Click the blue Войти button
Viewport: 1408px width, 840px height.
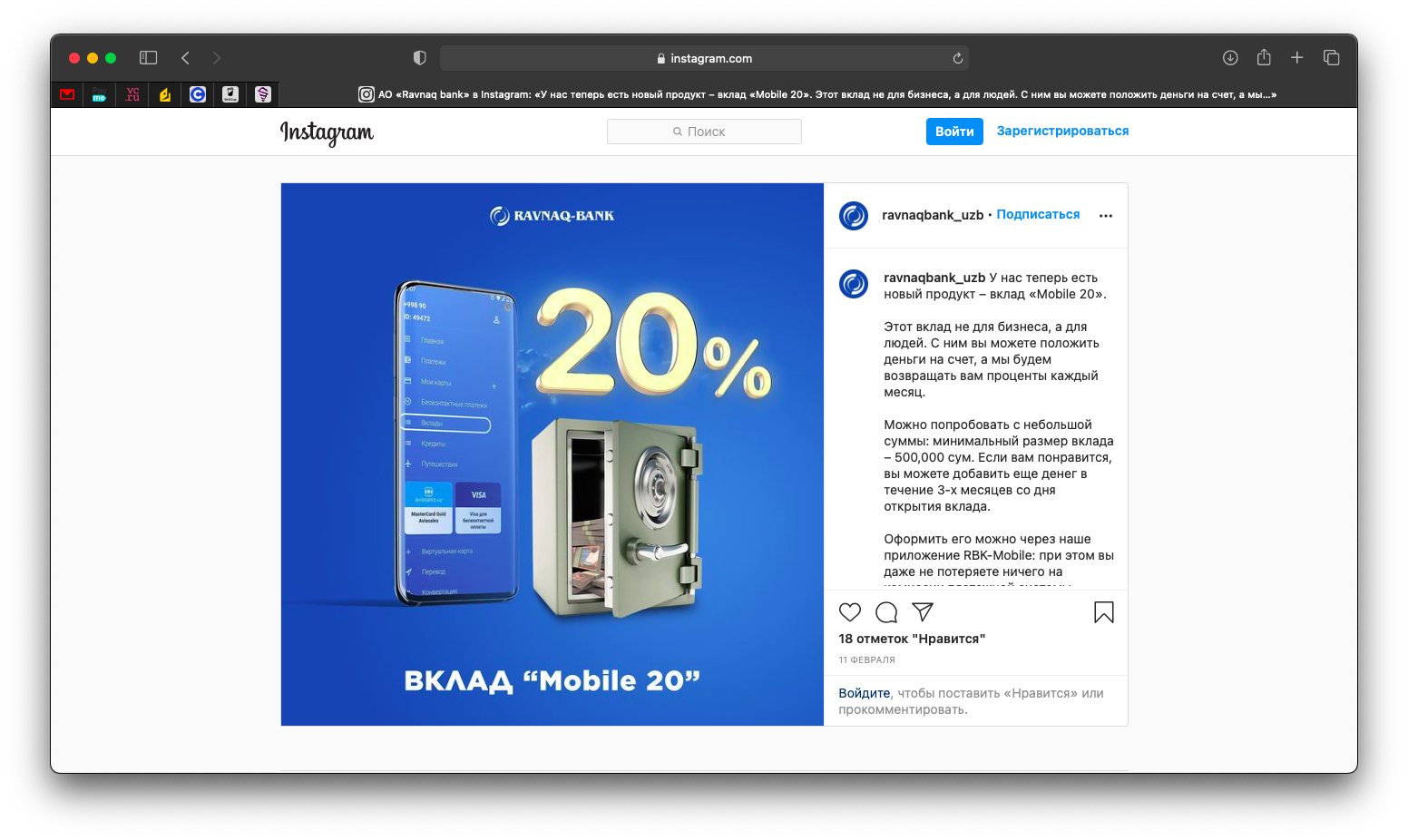(954, 132)
